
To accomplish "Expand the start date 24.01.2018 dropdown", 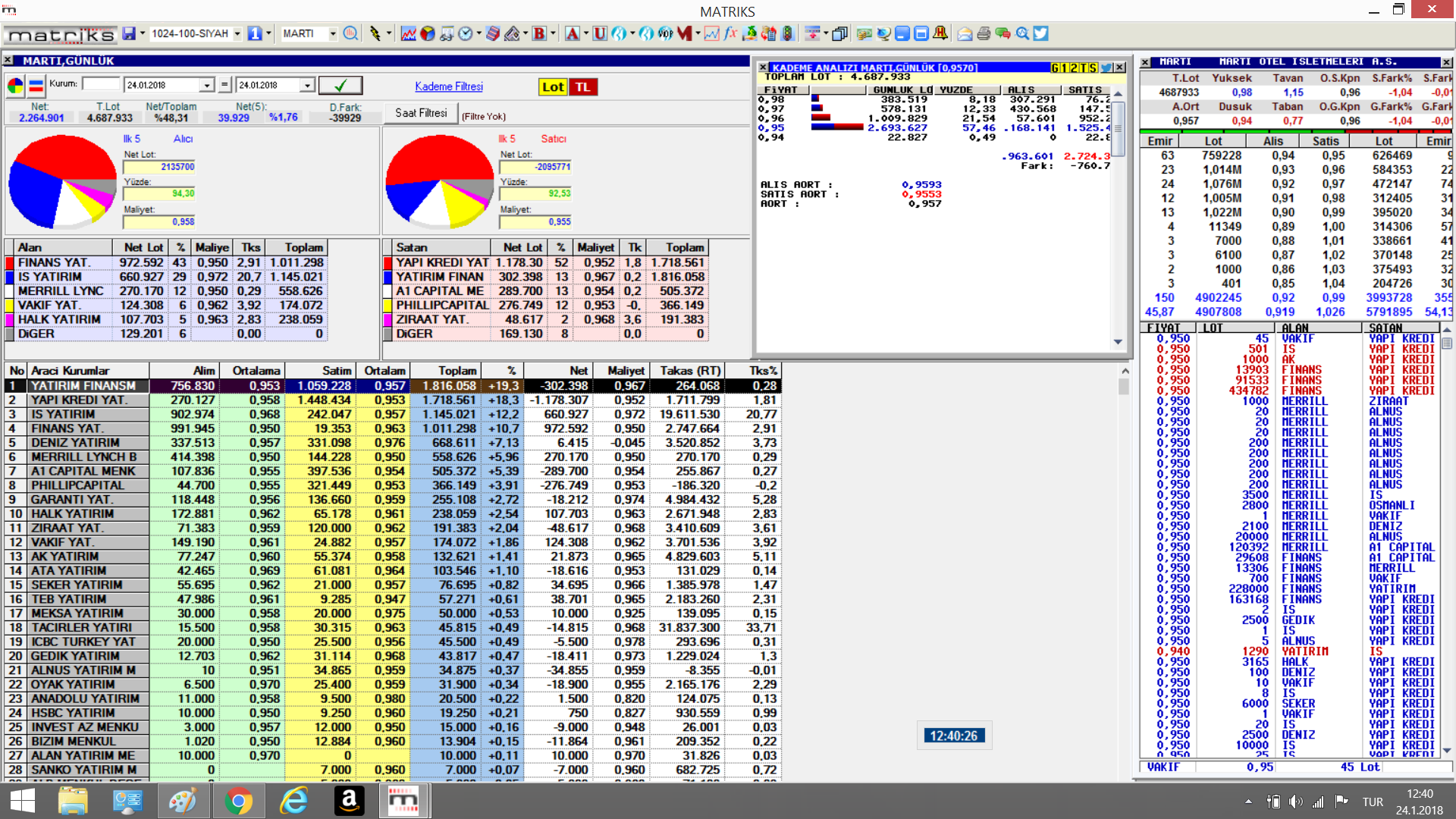I will pos(206,86).
